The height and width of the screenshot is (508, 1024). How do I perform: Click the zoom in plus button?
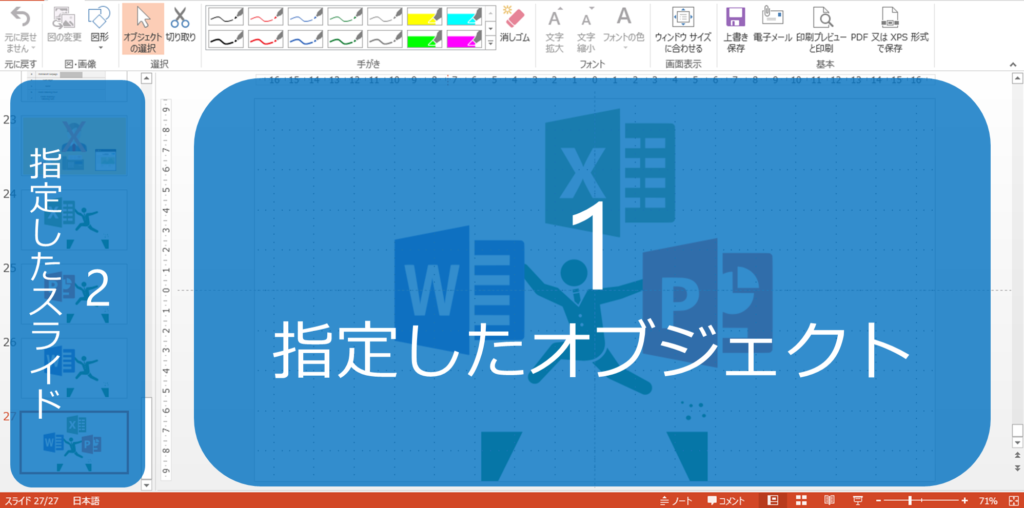pyautogui.click(x=965, y=500)
